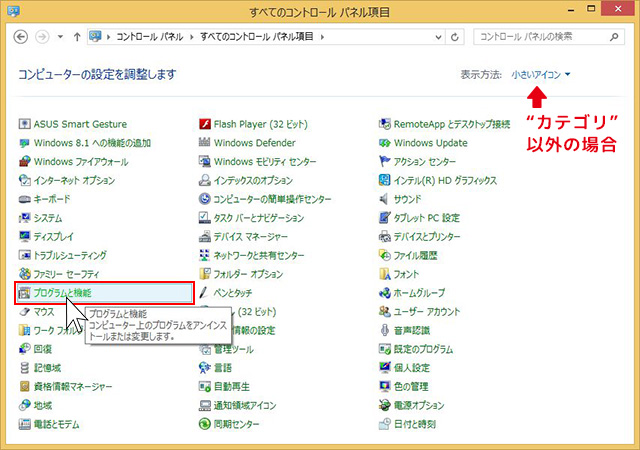Click the 回復 icon

24,349
